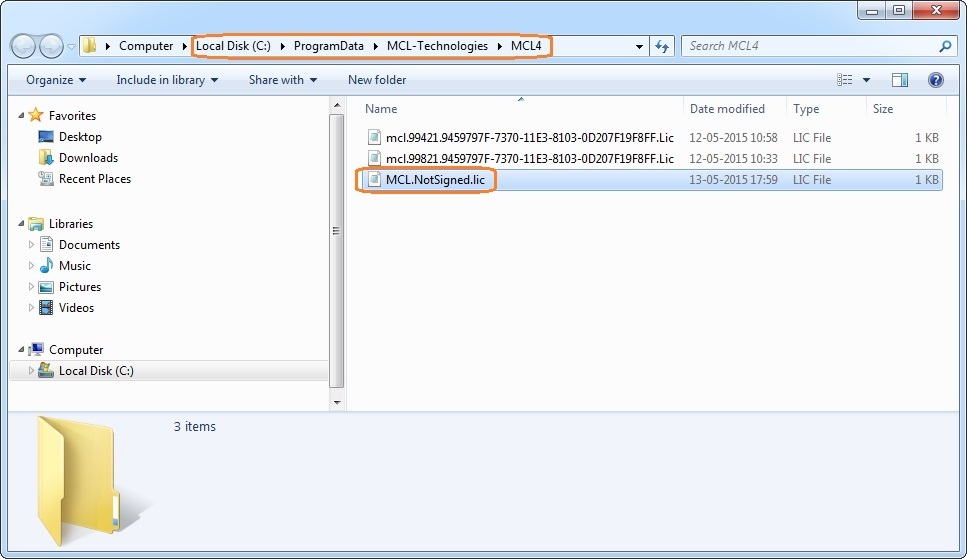Viewport: 967px width, 559px height.
Task: Open the Share with menu
Action: pyautogui.click(x=282, y=80)
